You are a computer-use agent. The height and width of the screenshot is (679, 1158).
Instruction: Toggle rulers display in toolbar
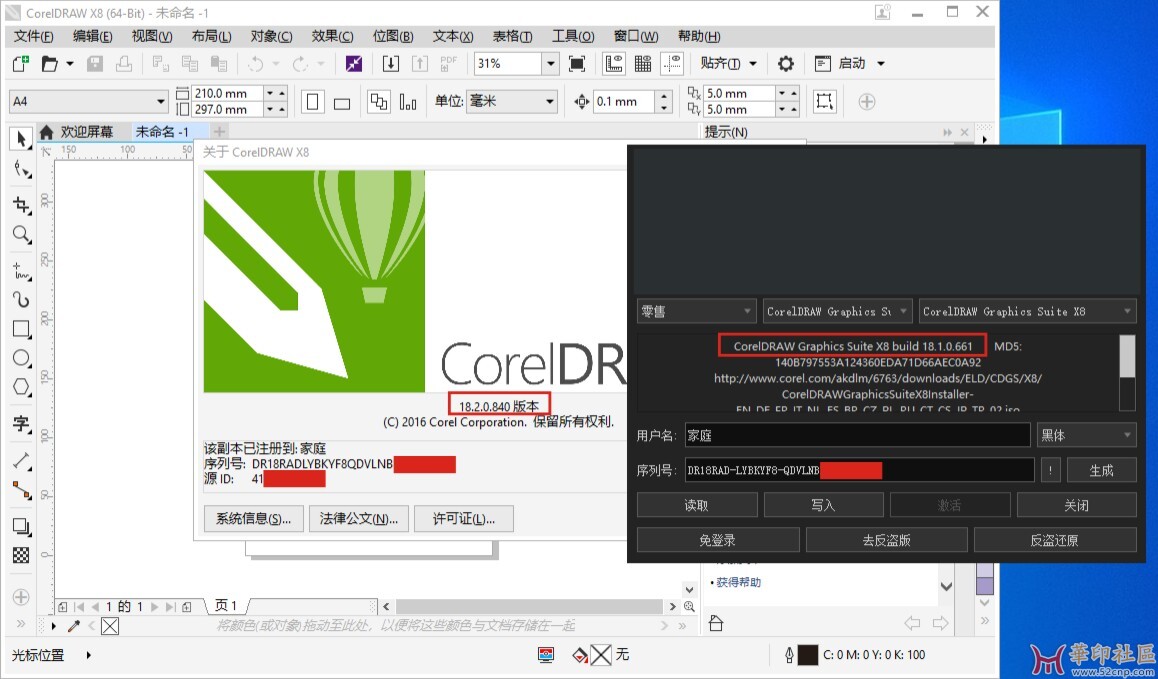tap(614, 64)
